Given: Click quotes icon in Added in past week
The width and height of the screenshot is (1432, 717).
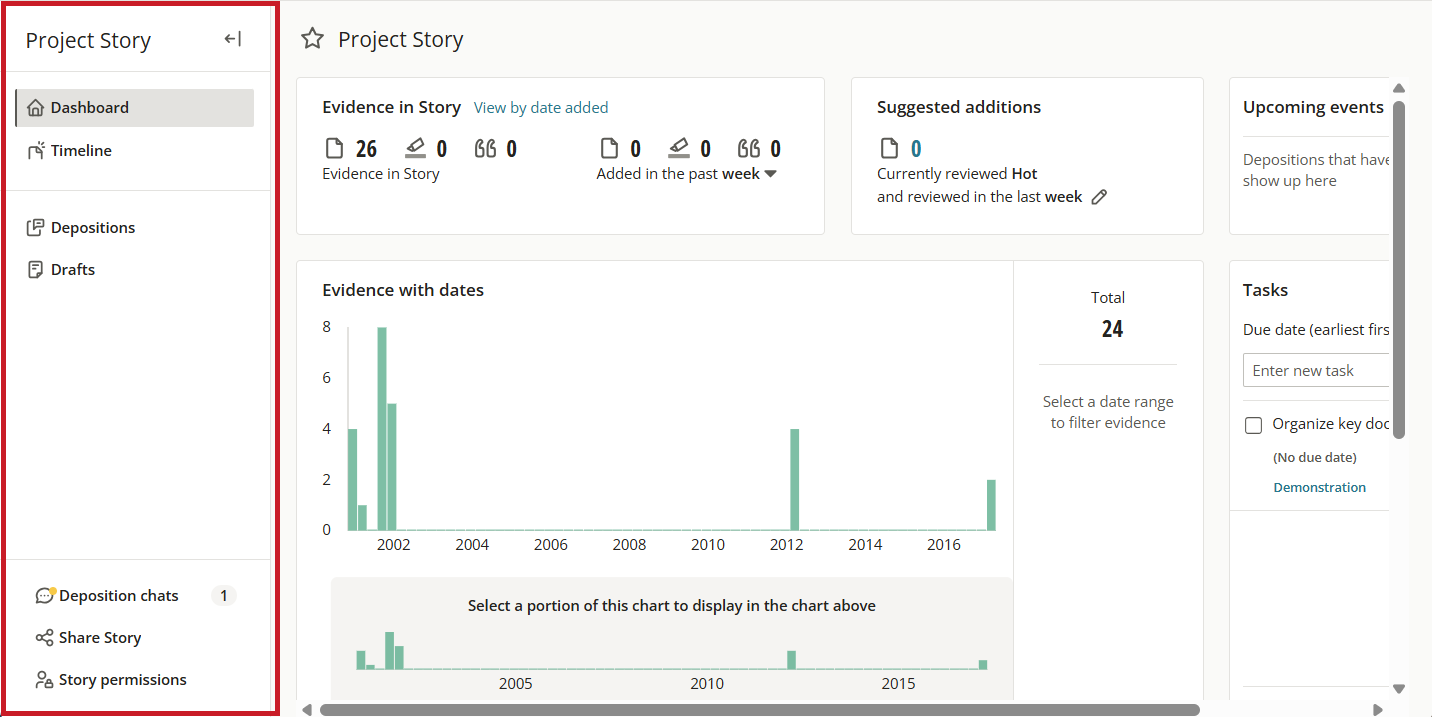Looking at the screenshot, I should pos(749,149).
